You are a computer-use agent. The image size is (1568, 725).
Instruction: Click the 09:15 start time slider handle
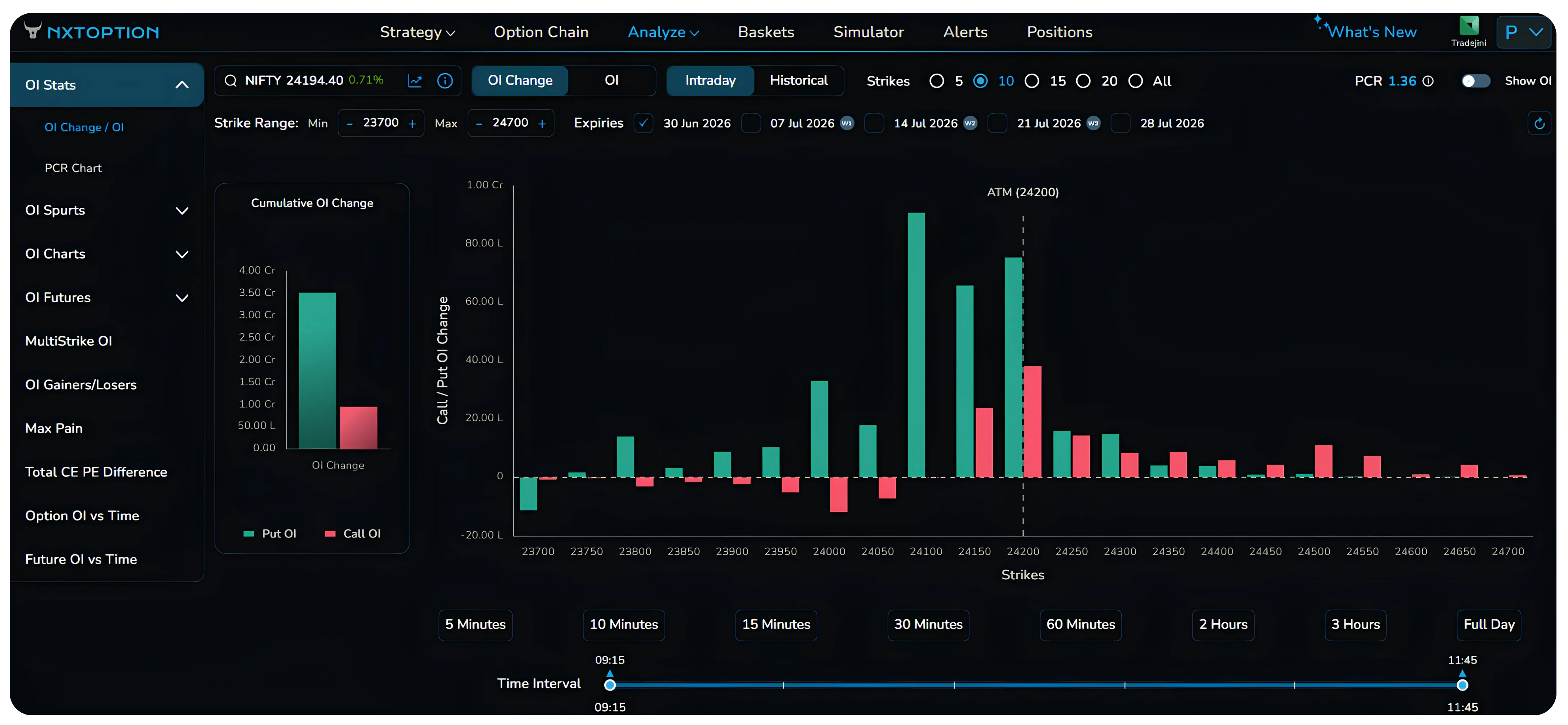(610, 686)
